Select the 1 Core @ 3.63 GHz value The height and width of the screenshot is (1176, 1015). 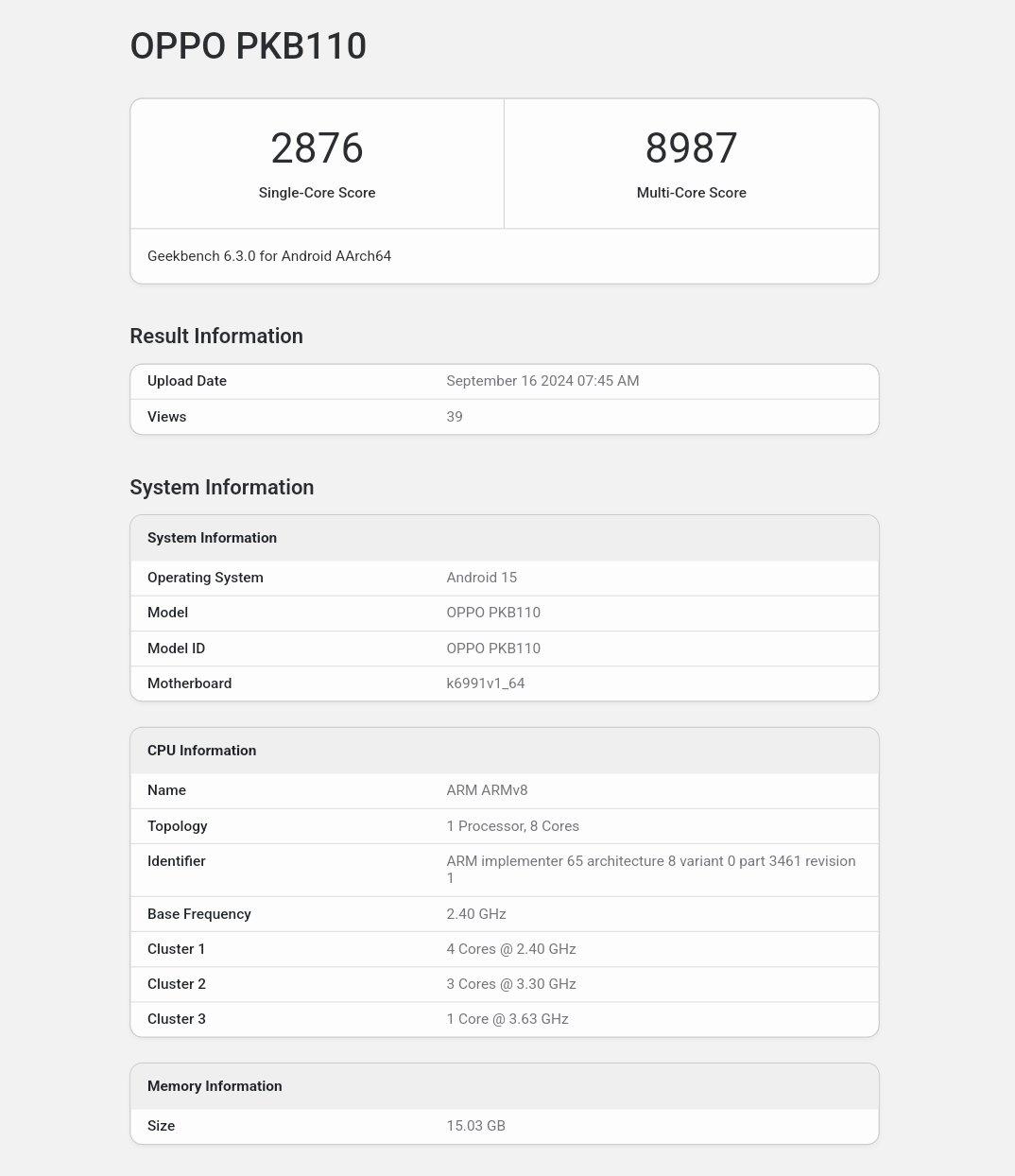pos(507,1019)
